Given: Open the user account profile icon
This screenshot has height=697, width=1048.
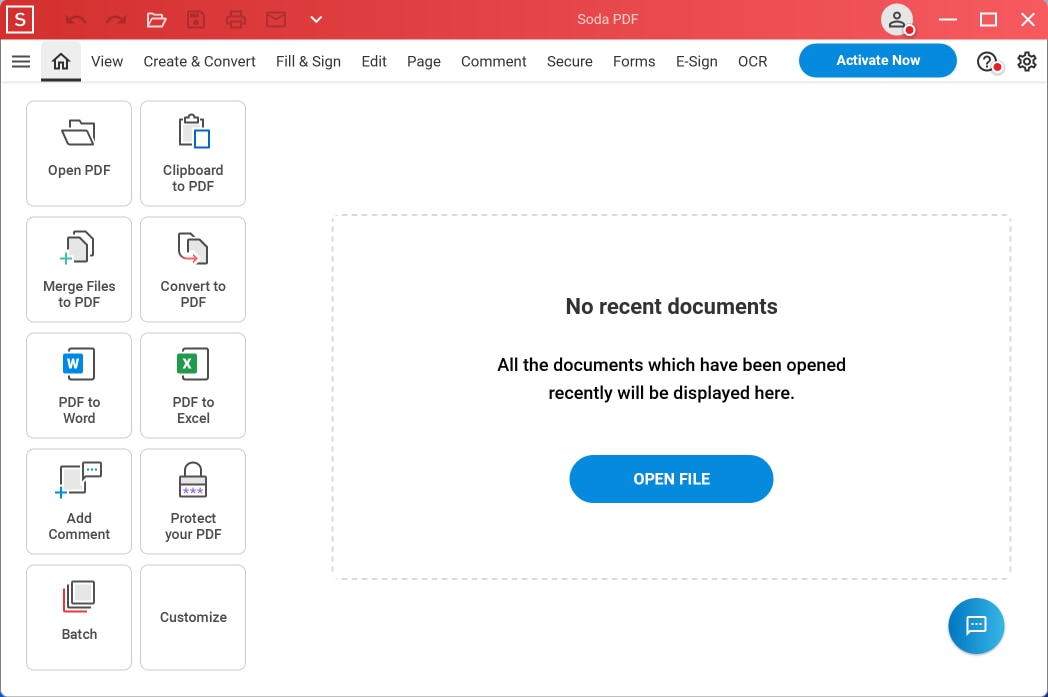Looking at the screenshot, I should click(897, 19).
